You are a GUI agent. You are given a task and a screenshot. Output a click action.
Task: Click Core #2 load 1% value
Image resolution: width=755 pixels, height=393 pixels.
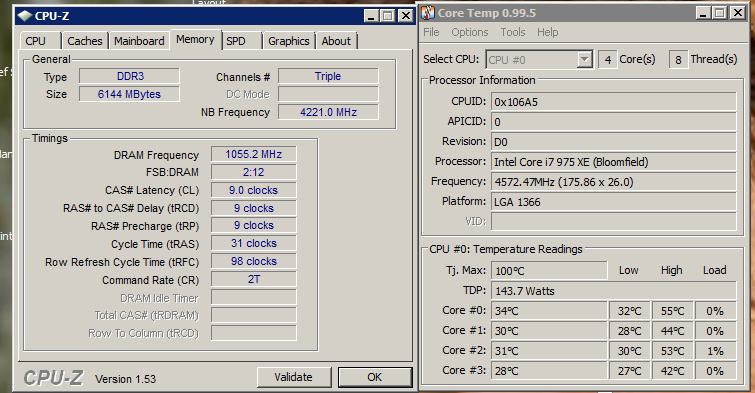click(x=716, y=351)
